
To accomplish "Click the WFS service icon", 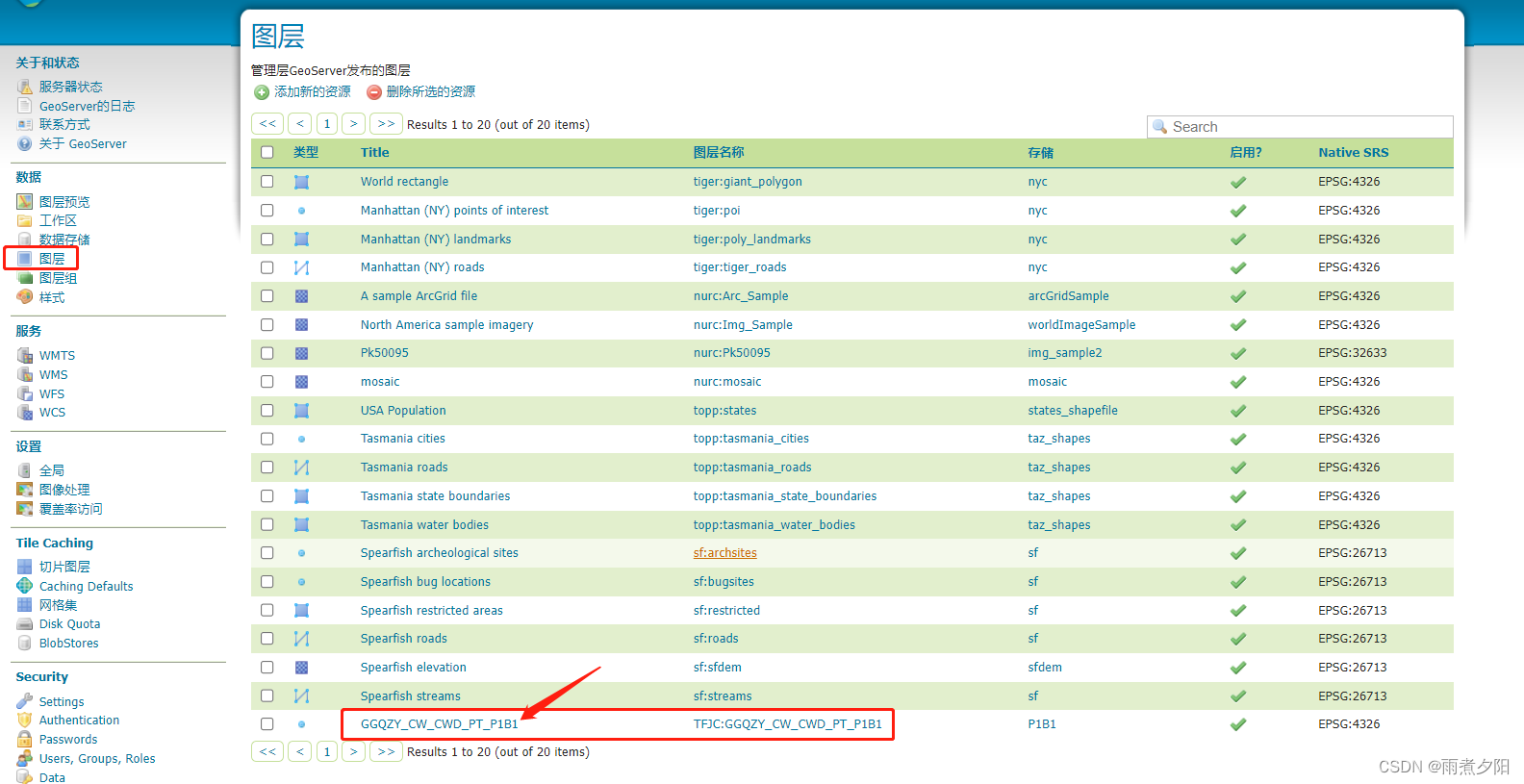I will [25, 393].
